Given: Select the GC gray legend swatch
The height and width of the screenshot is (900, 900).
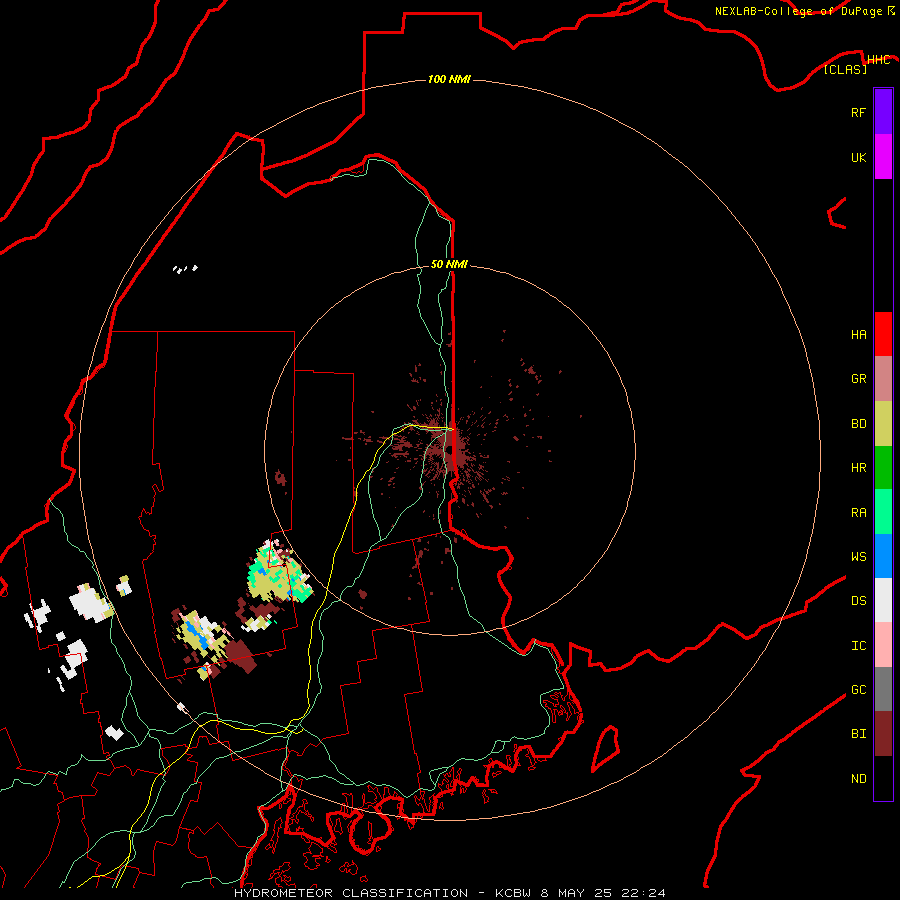Looking at the screenshot, I should coord(883,689).
